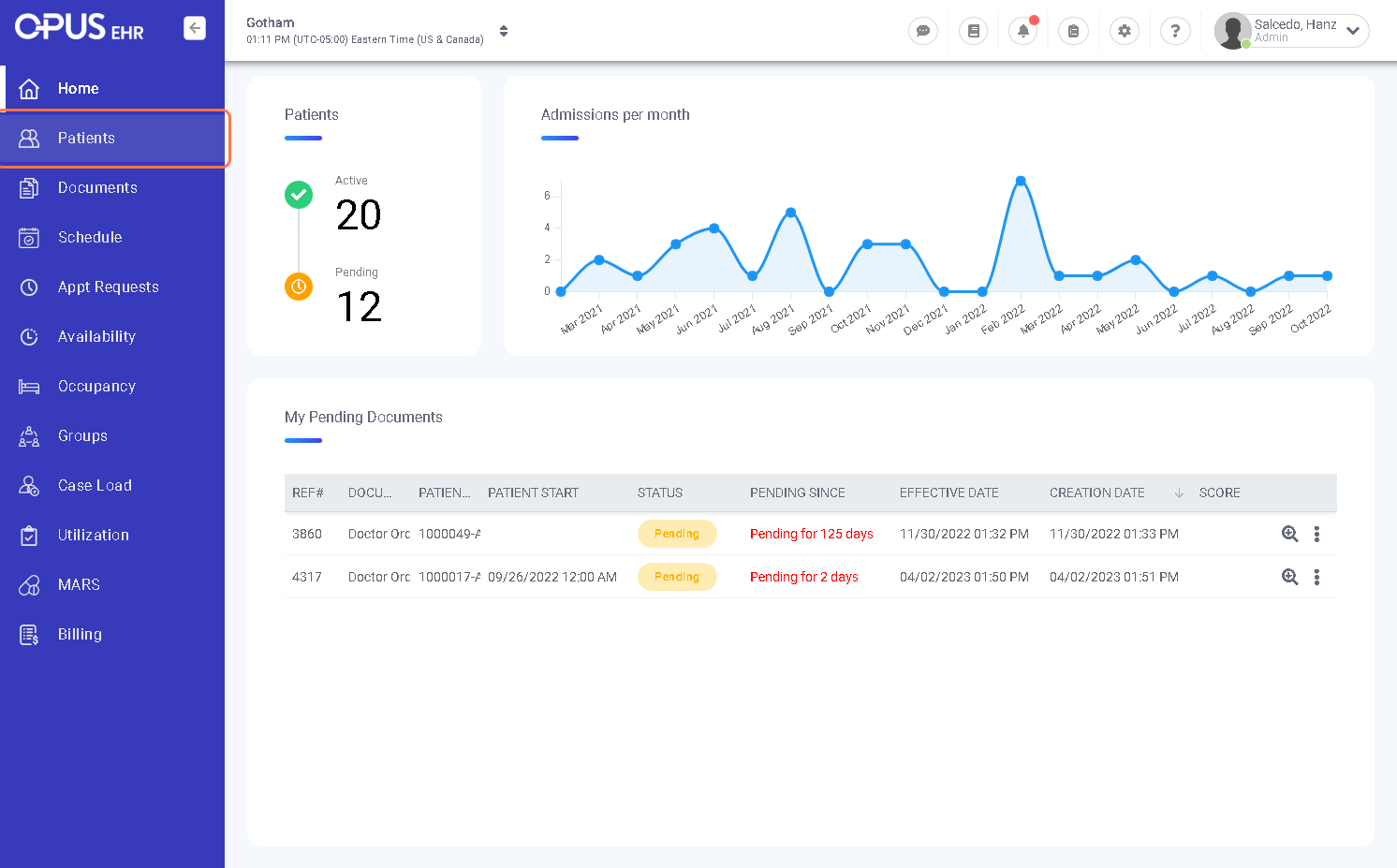View document 4317 with magnifier icon
Viewport: 1397px width, 868px height.
coord(1290,577)
